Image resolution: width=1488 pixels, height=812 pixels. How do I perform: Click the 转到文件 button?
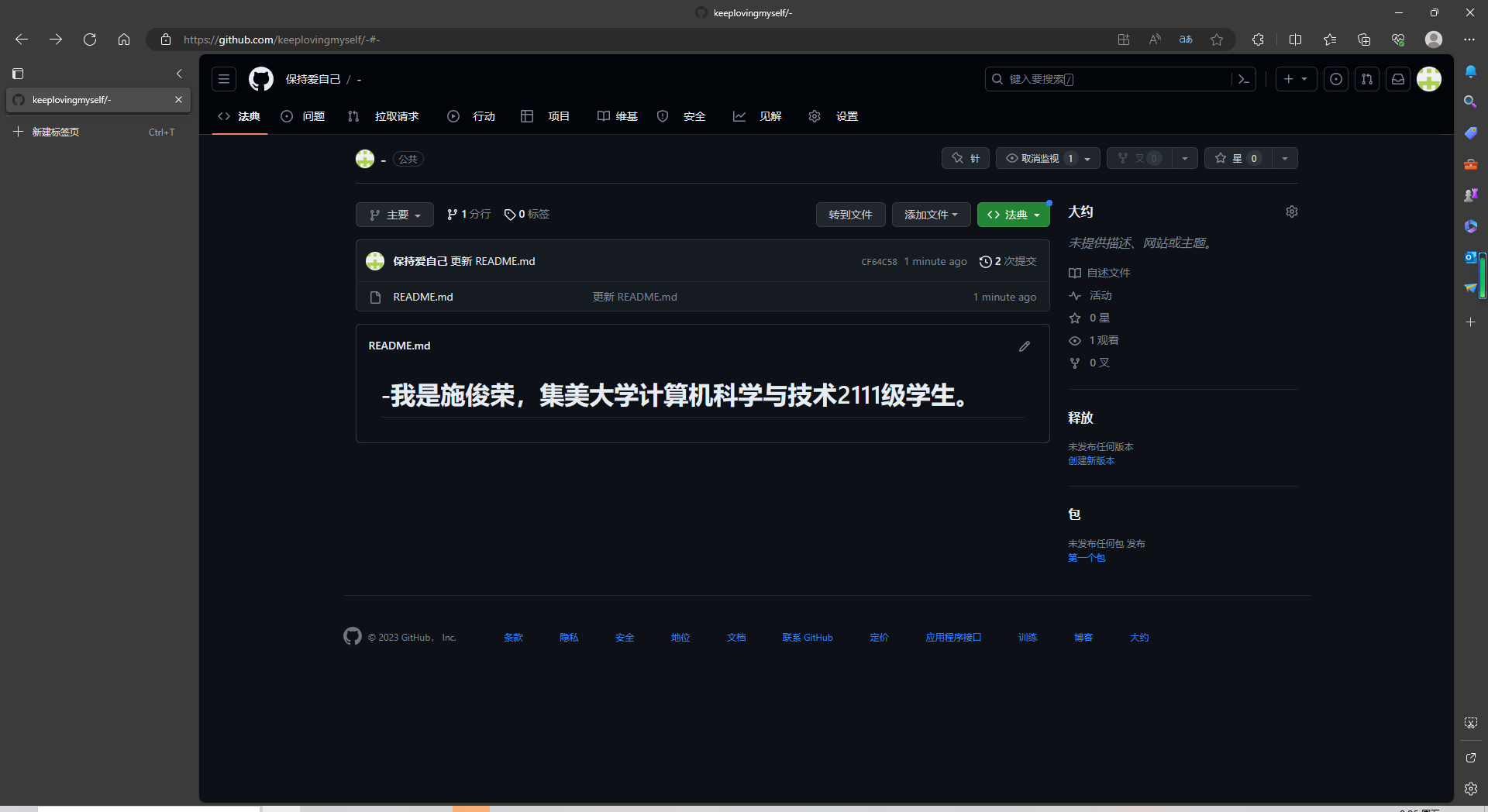(x=850, y=215)
